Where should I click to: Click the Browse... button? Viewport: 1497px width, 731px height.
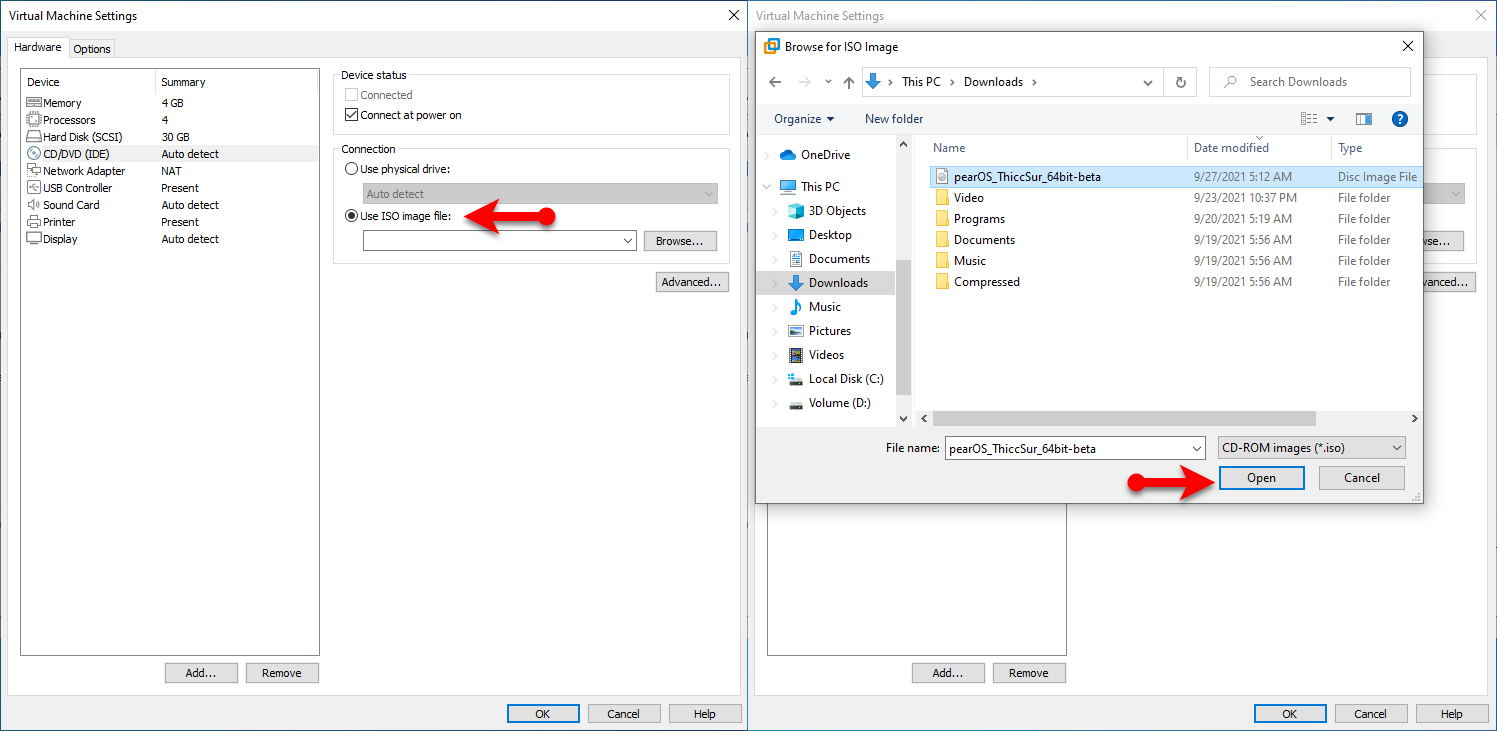[680, 241]
